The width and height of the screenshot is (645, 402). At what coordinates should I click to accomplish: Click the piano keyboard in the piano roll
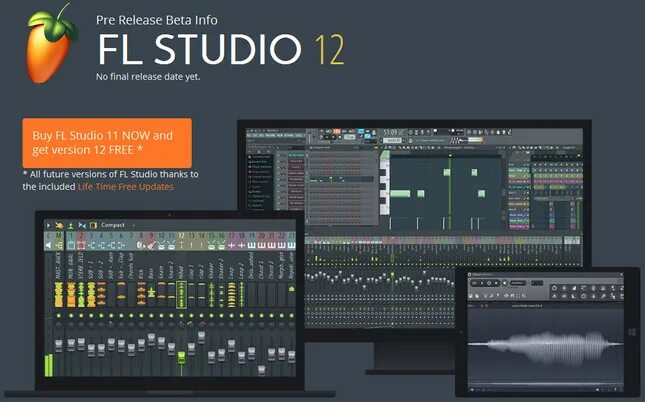tap(384, 183)
